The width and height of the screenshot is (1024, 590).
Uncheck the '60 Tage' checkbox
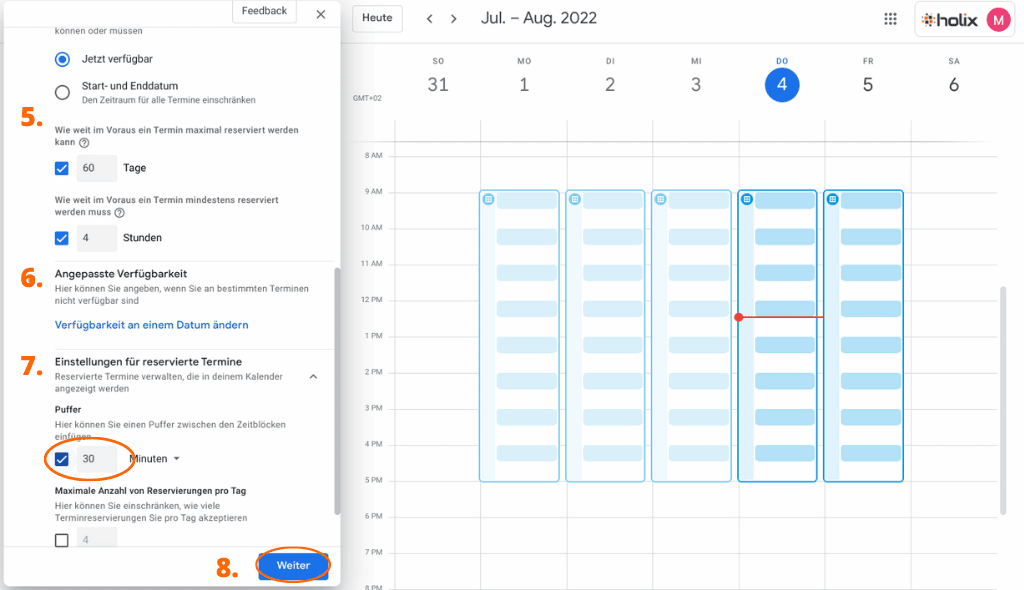click(62, 167)
